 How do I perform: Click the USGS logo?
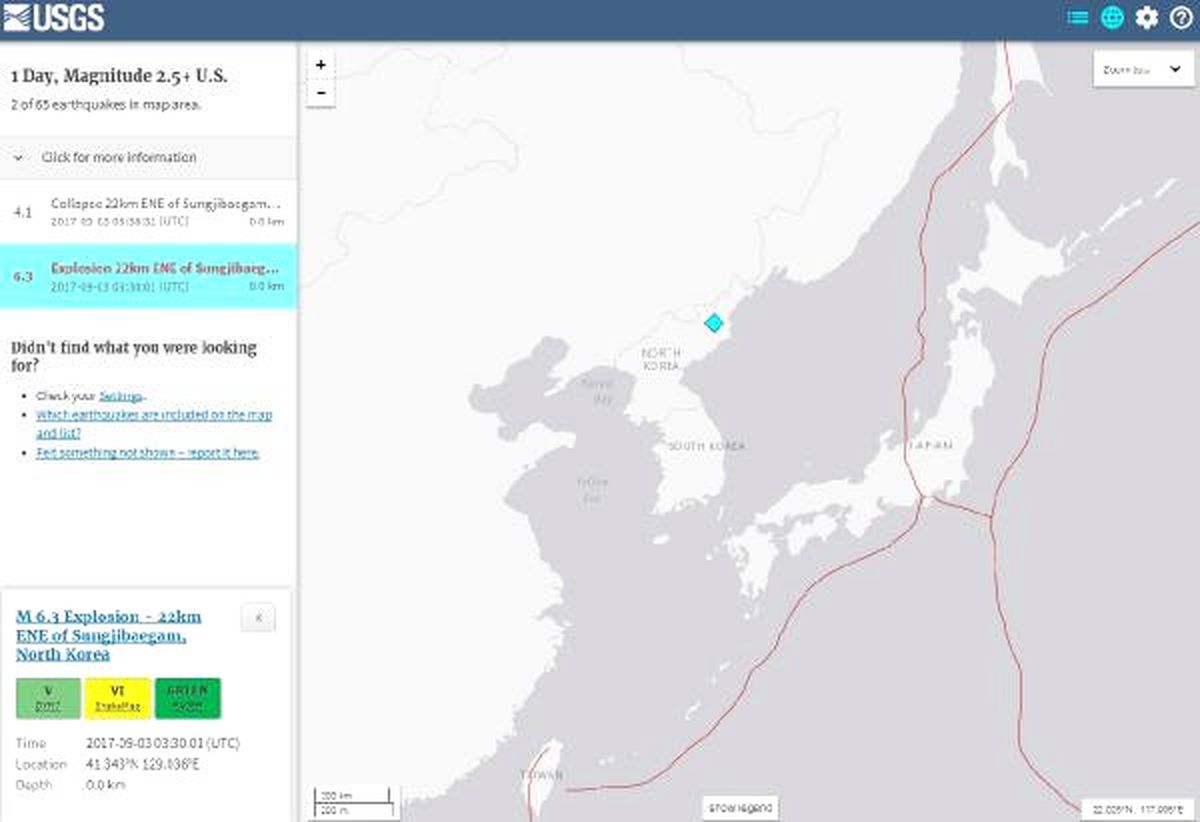click(x=54, y=17)
